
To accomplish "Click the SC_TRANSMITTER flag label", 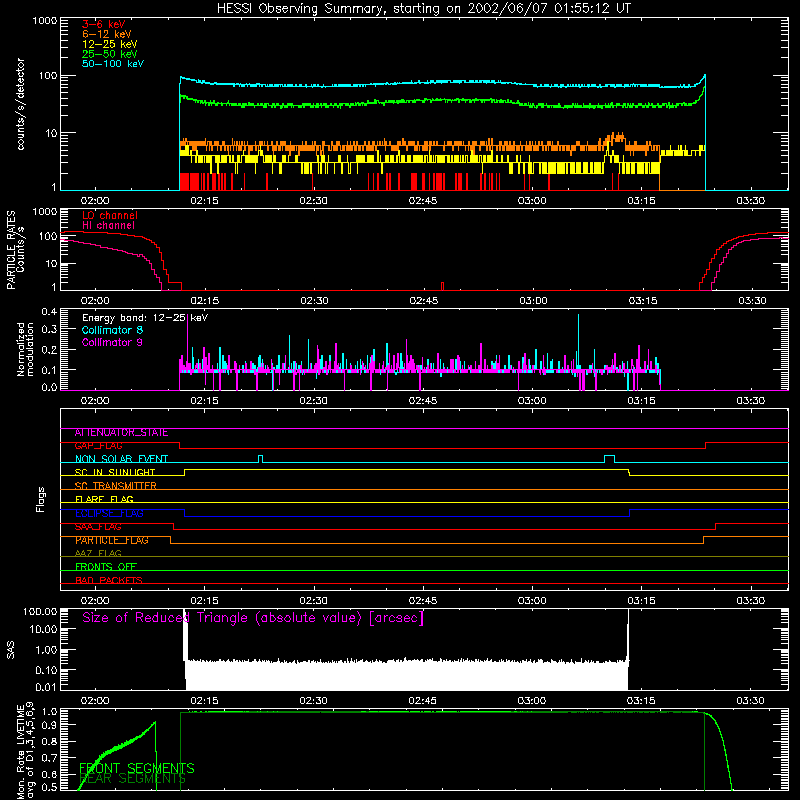I will coord(116,486).
